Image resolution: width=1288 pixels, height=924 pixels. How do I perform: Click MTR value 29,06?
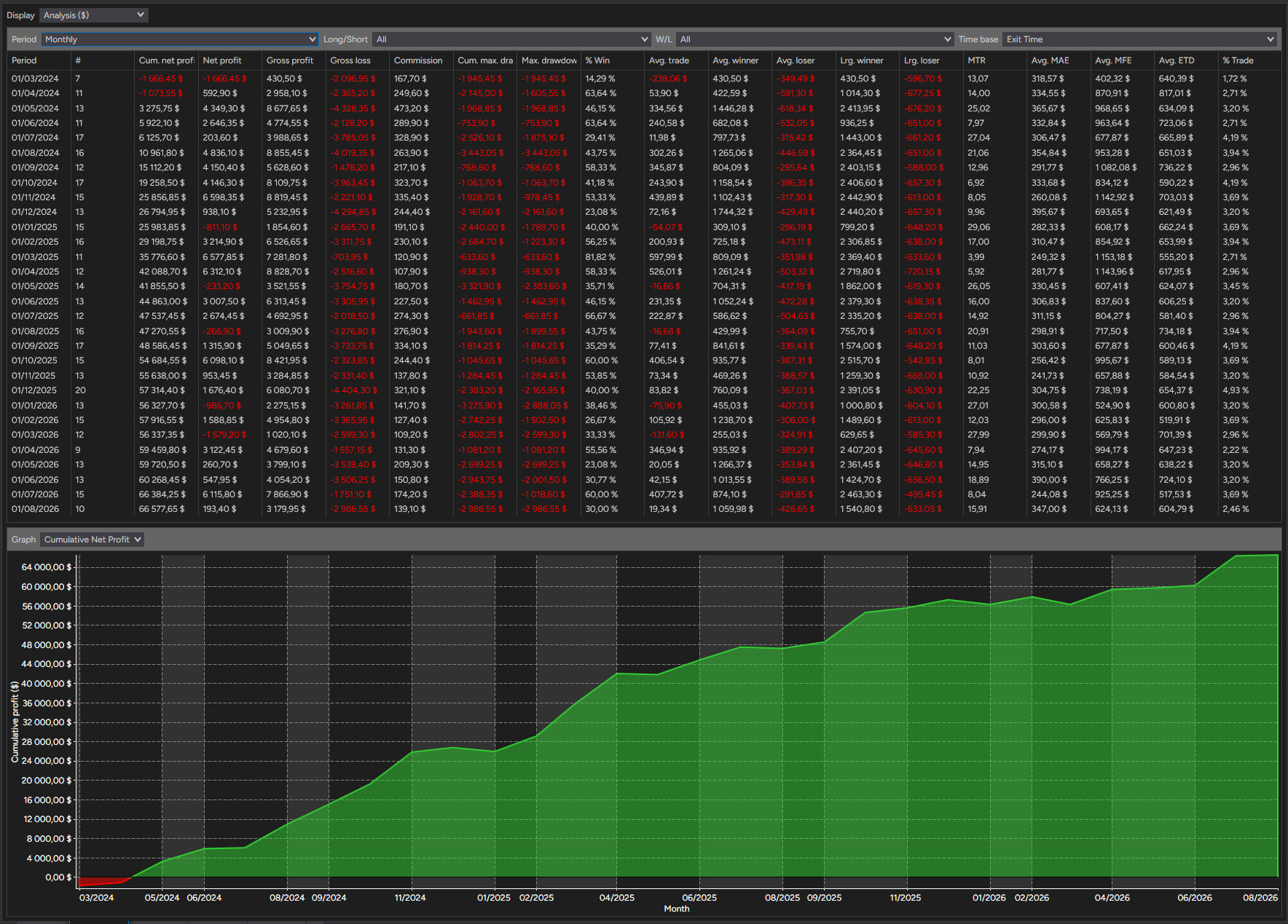978,227
